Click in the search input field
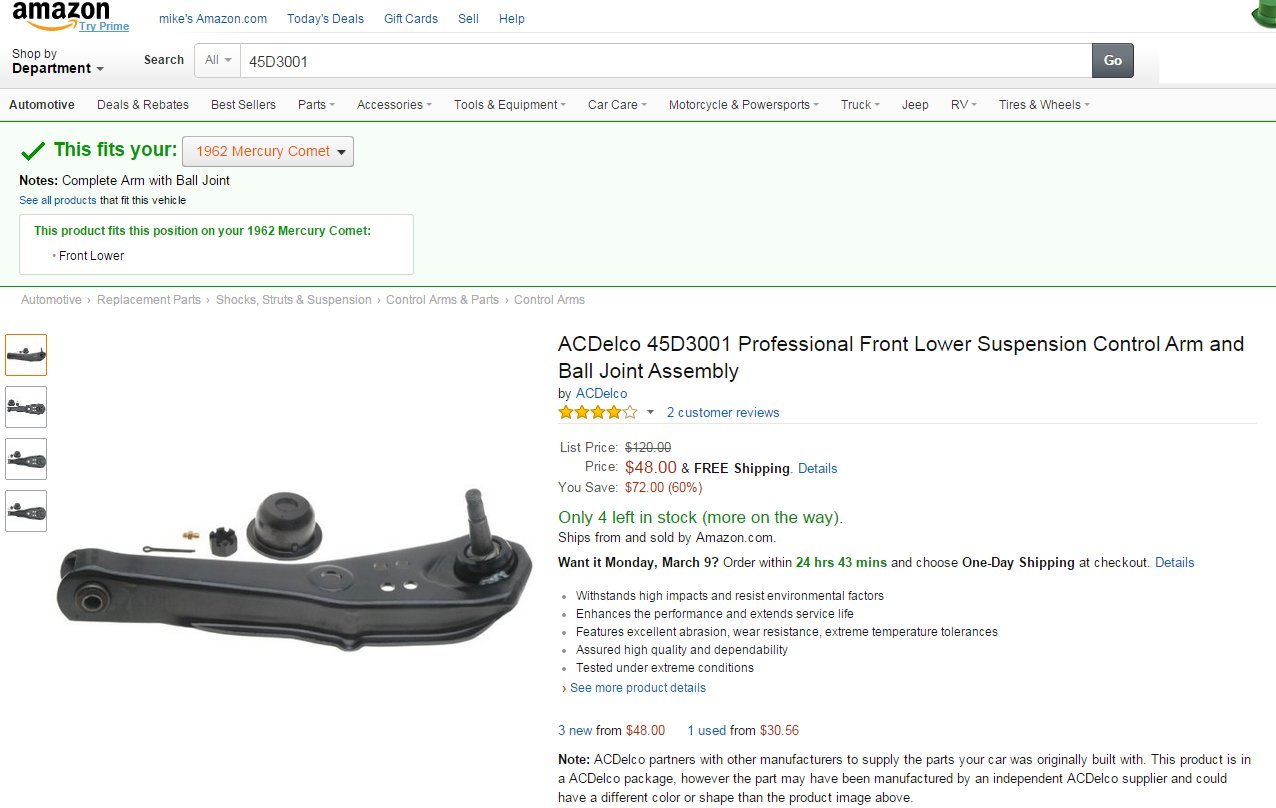Image resolution: width=1276 pixels, height=808 pixels. 665,61
